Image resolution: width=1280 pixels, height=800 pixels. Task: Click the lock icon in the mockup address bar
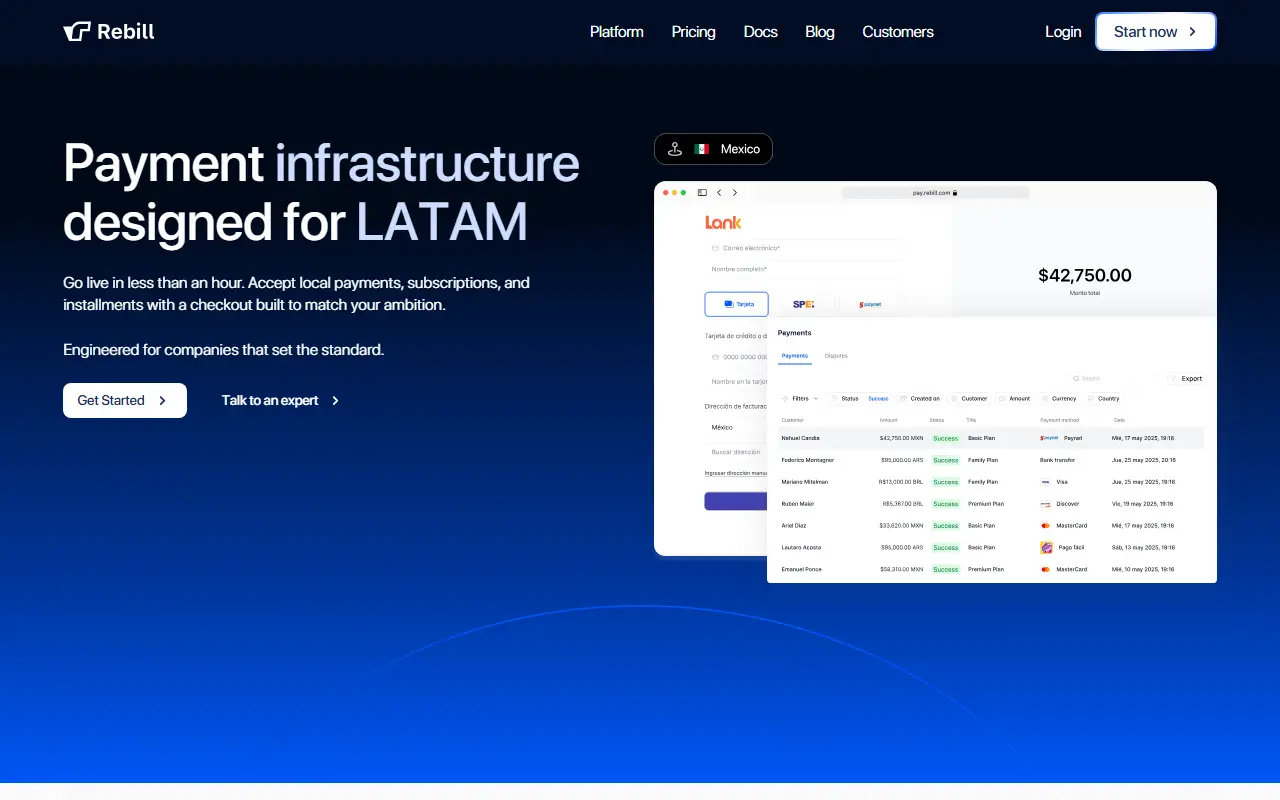pos(955,193)
